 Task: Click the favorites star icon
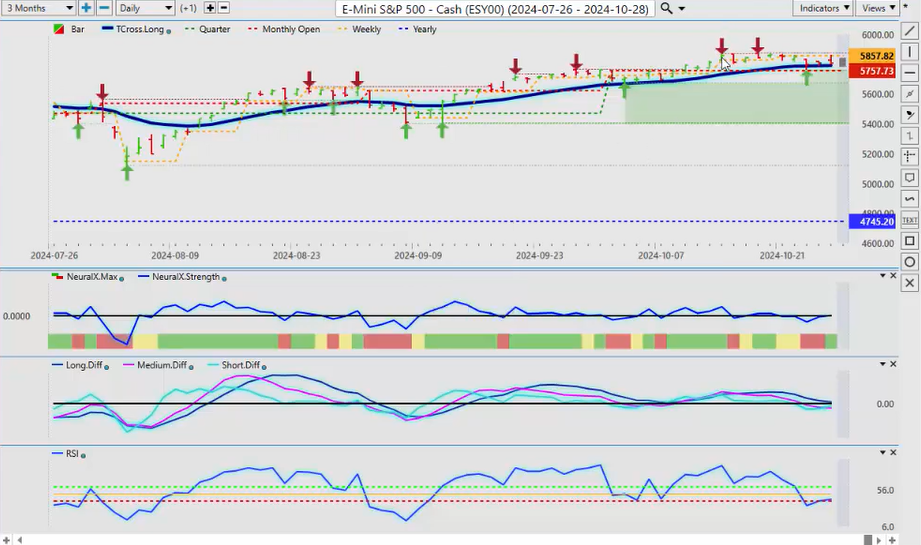click(907, 4)
